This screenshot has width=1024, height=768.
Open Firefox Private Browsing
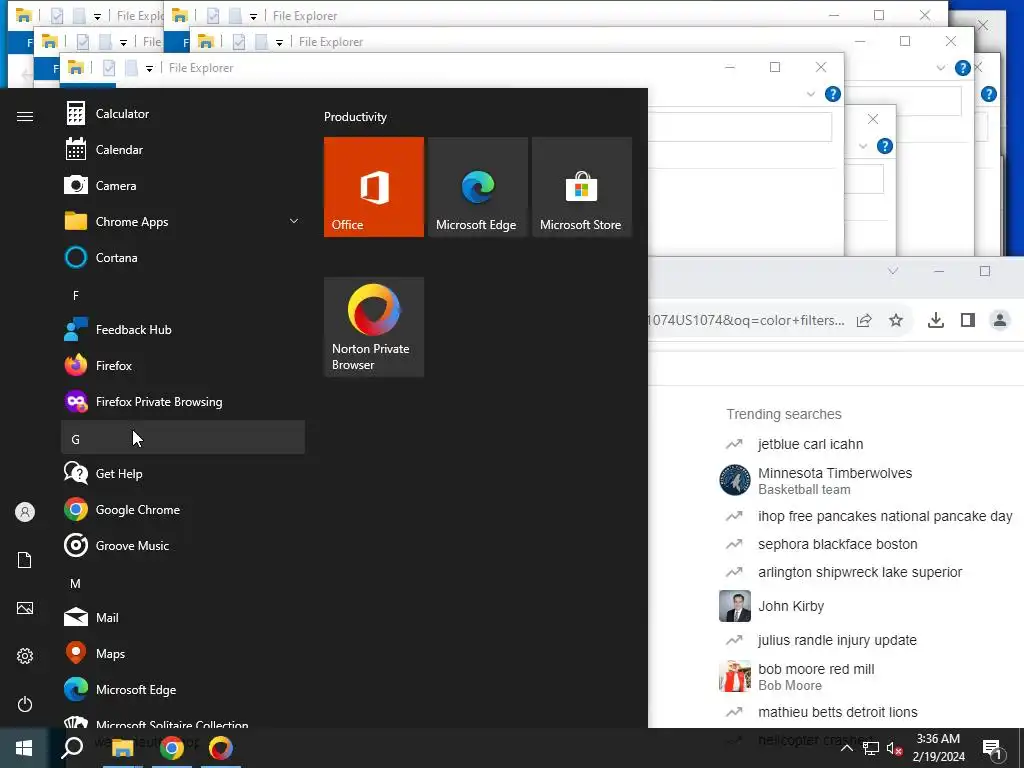183,402
